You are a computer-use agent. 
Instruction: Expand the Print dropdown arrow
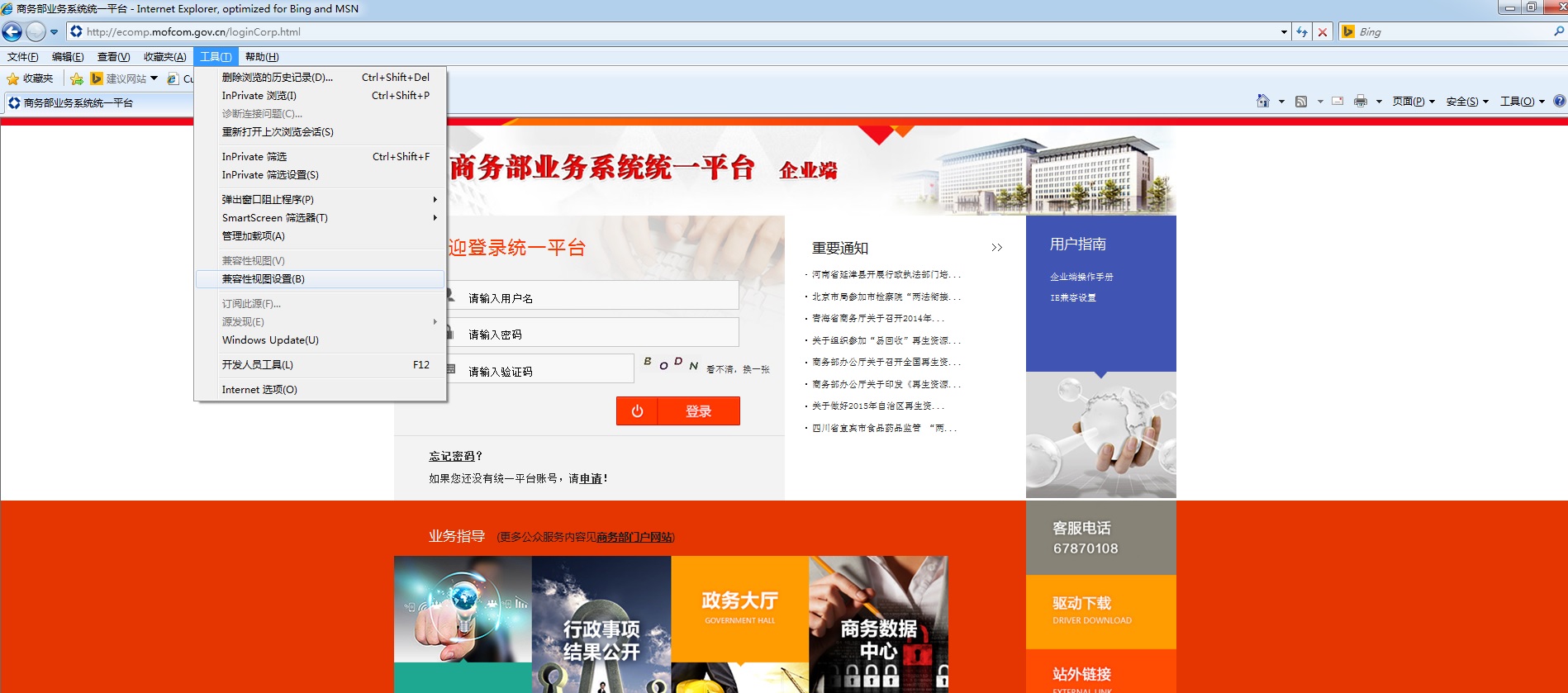point(1379,102)
